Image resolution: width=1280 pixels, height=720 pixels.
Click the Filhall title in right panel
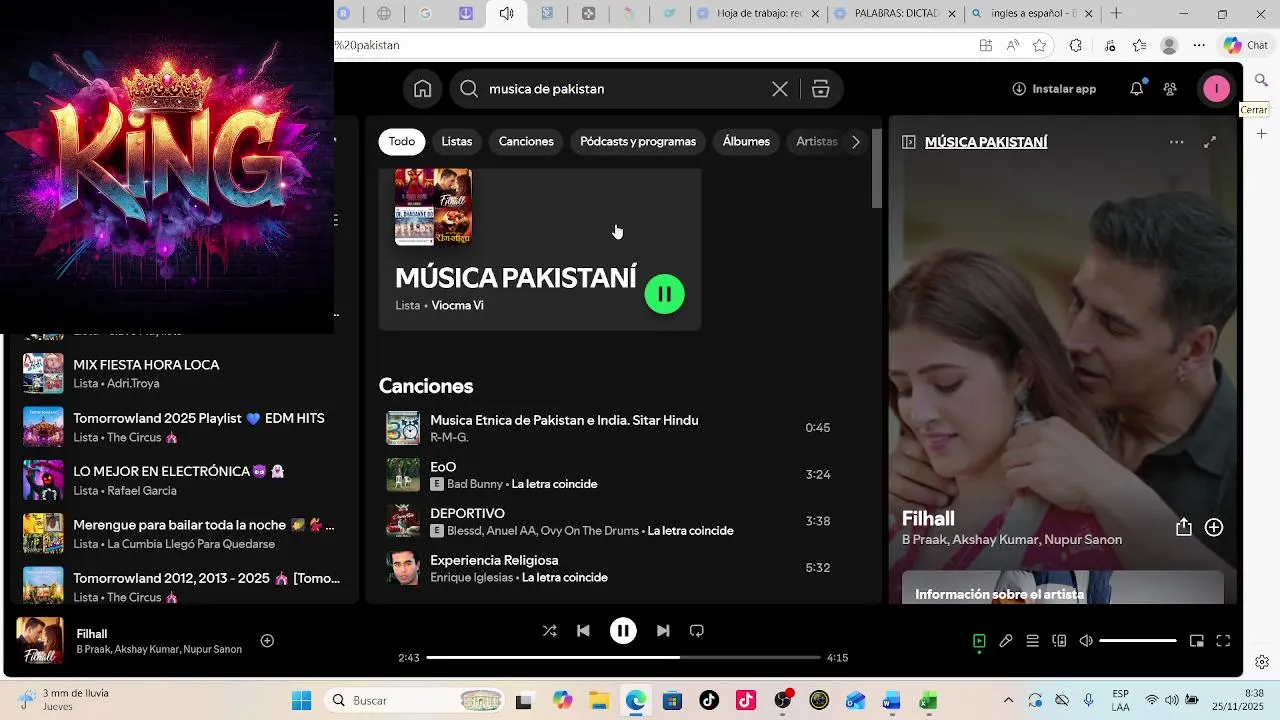click(928, 518)
